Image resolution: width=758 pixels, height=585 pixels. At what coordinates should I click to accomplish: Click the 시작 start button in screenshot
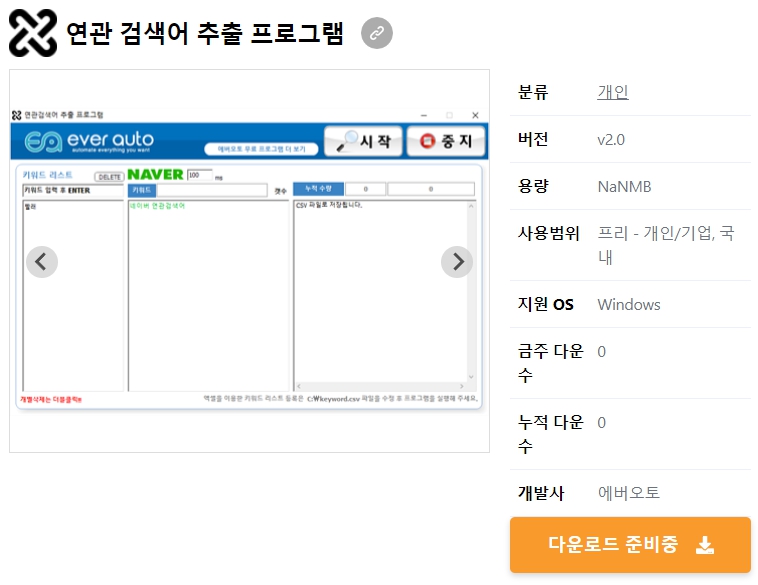click(x=363, y=141)
